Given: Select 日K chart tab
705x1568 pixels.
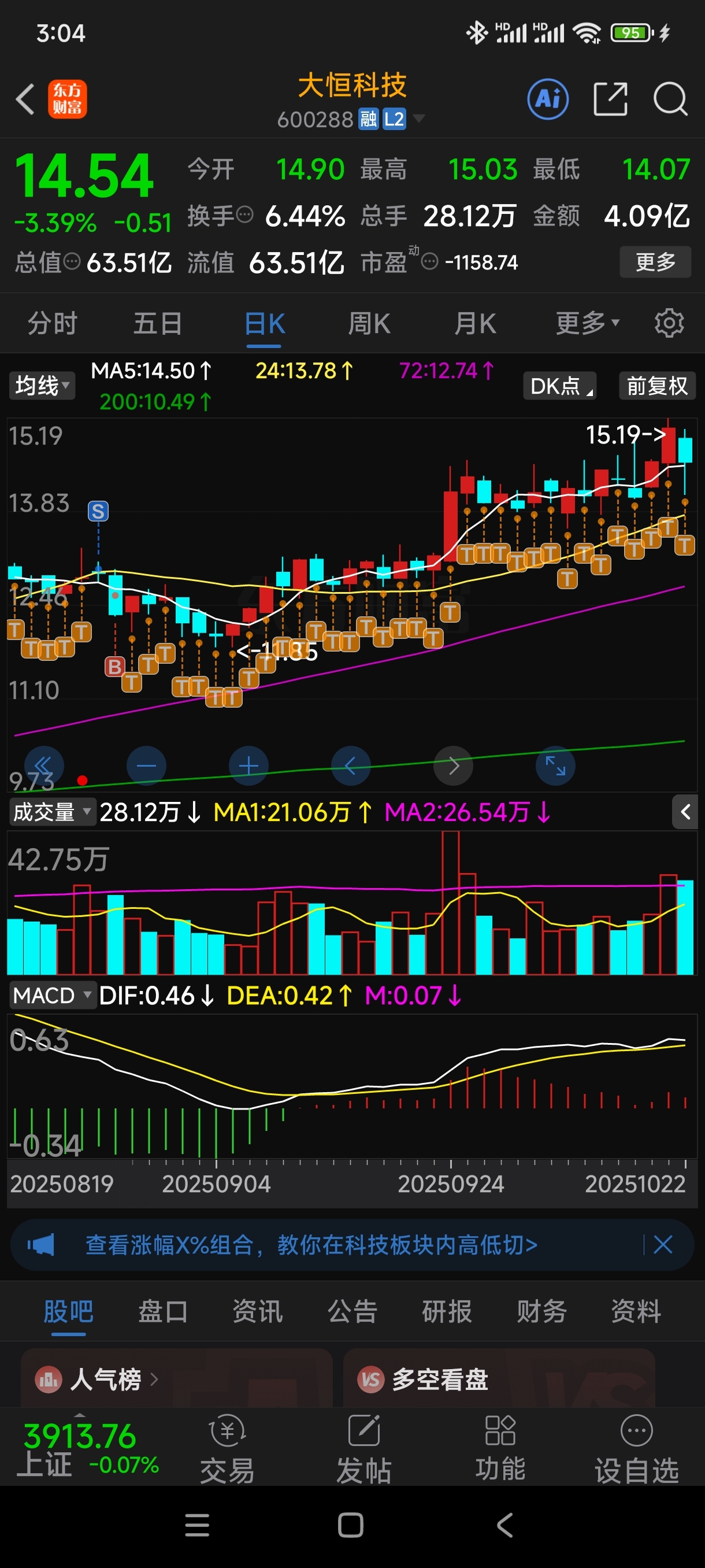Looking at the screenshot, I should [265, 323].
